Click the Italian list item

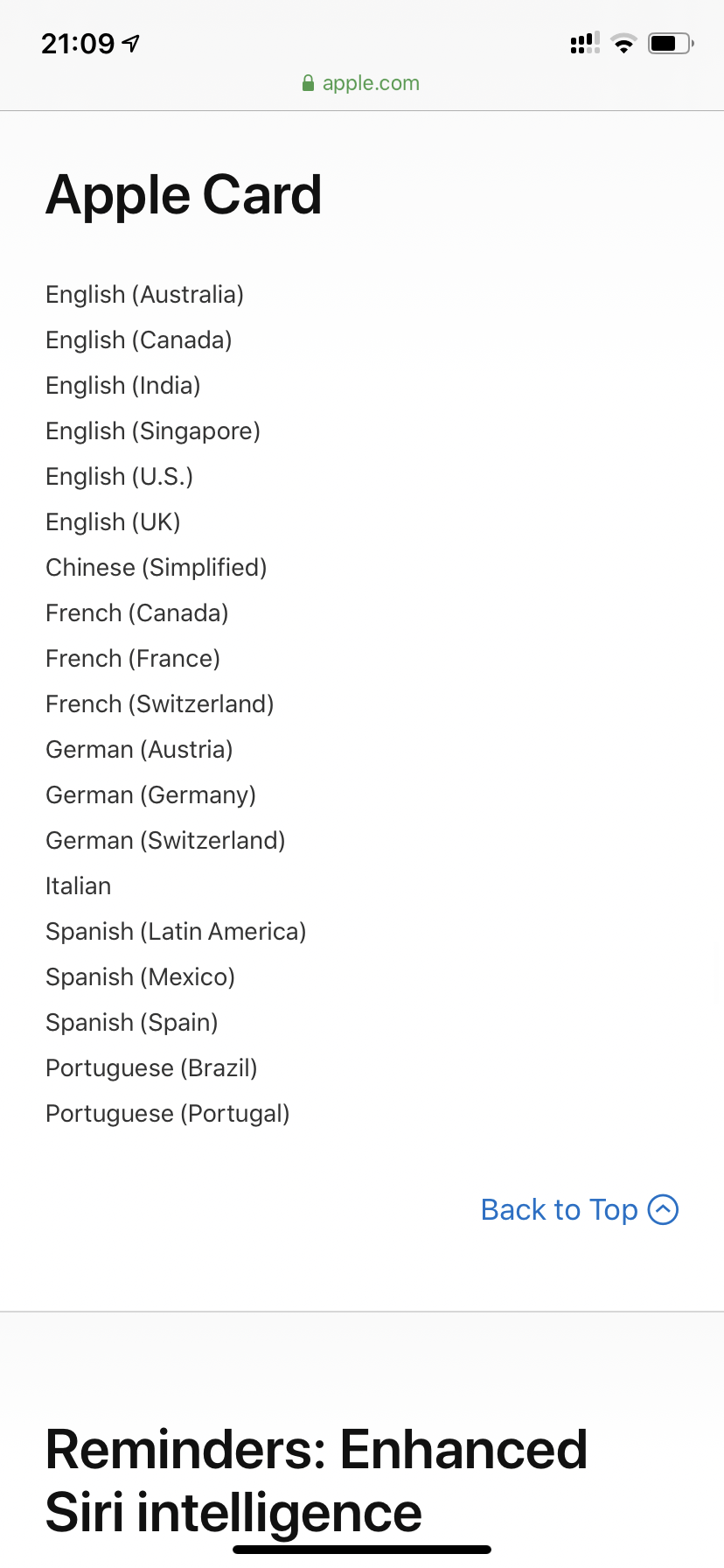[78, 885]
